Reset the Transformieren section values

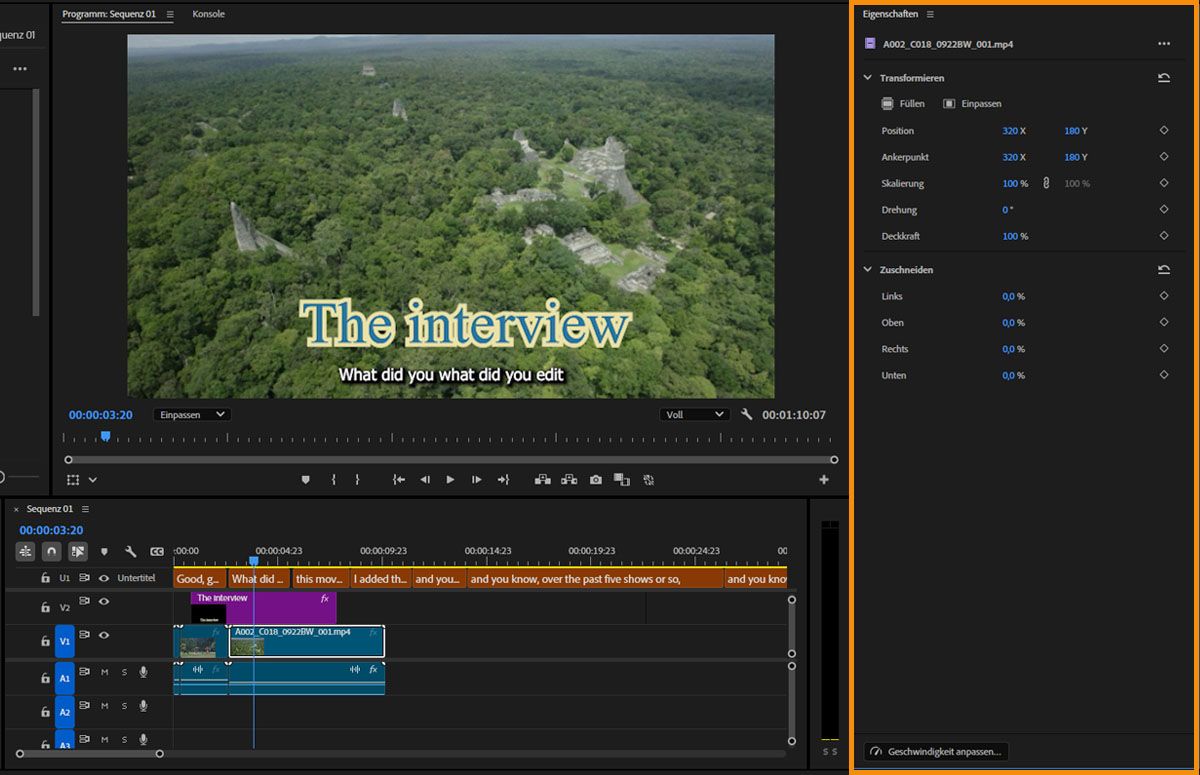coord(1164,78)
